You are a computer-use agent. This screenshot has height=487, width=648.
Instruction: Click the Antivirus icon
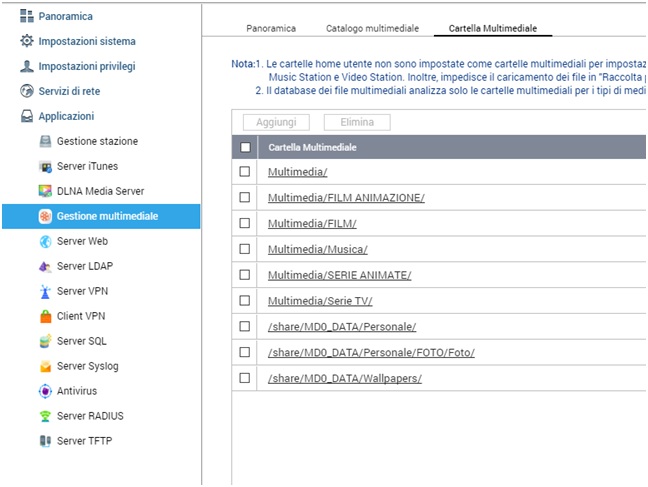point(45,391)
